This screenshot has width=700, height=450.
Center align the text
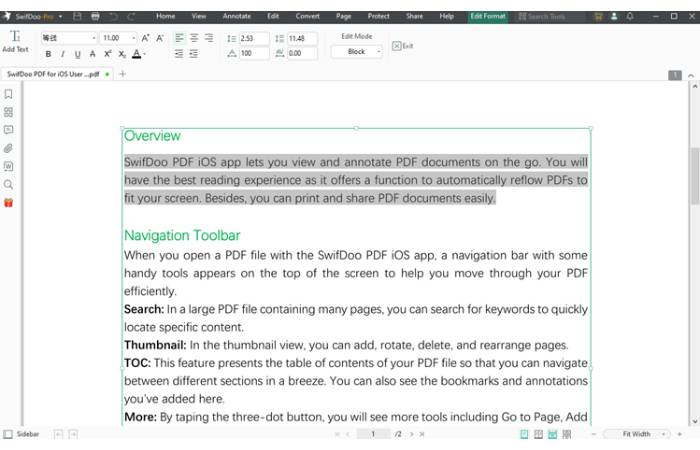[194, 38]
